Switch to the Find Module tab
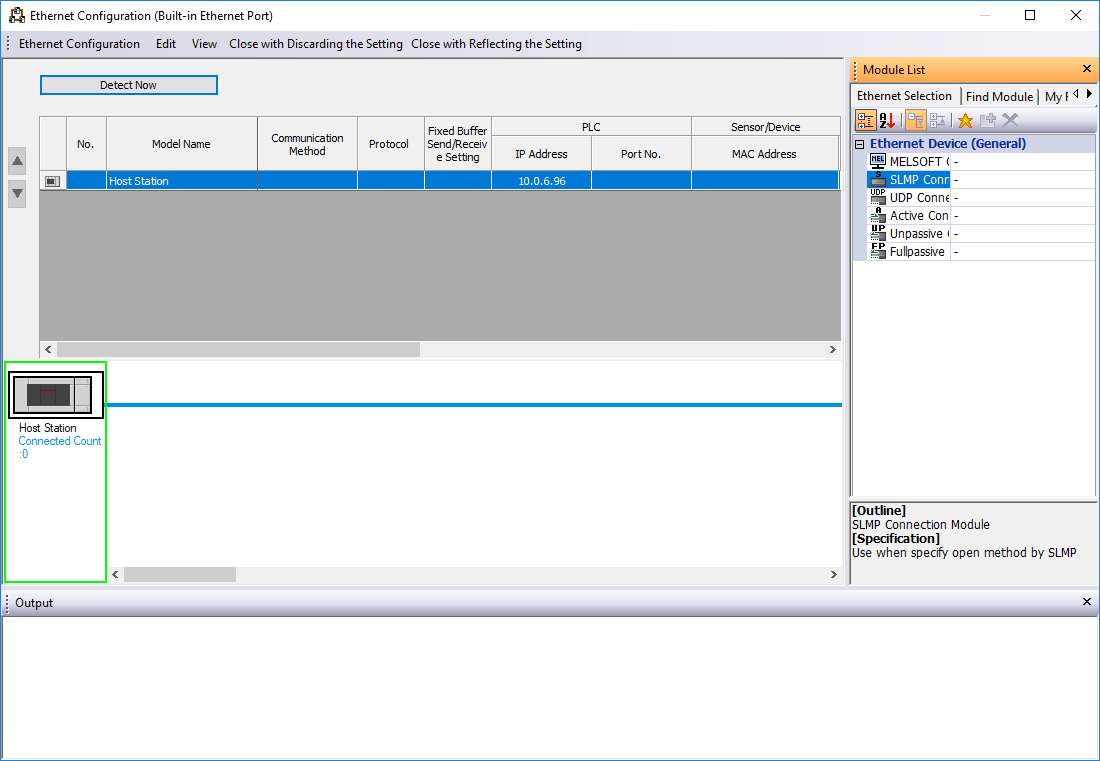Screen dimensions: 1100x761 tap(999, 97)
